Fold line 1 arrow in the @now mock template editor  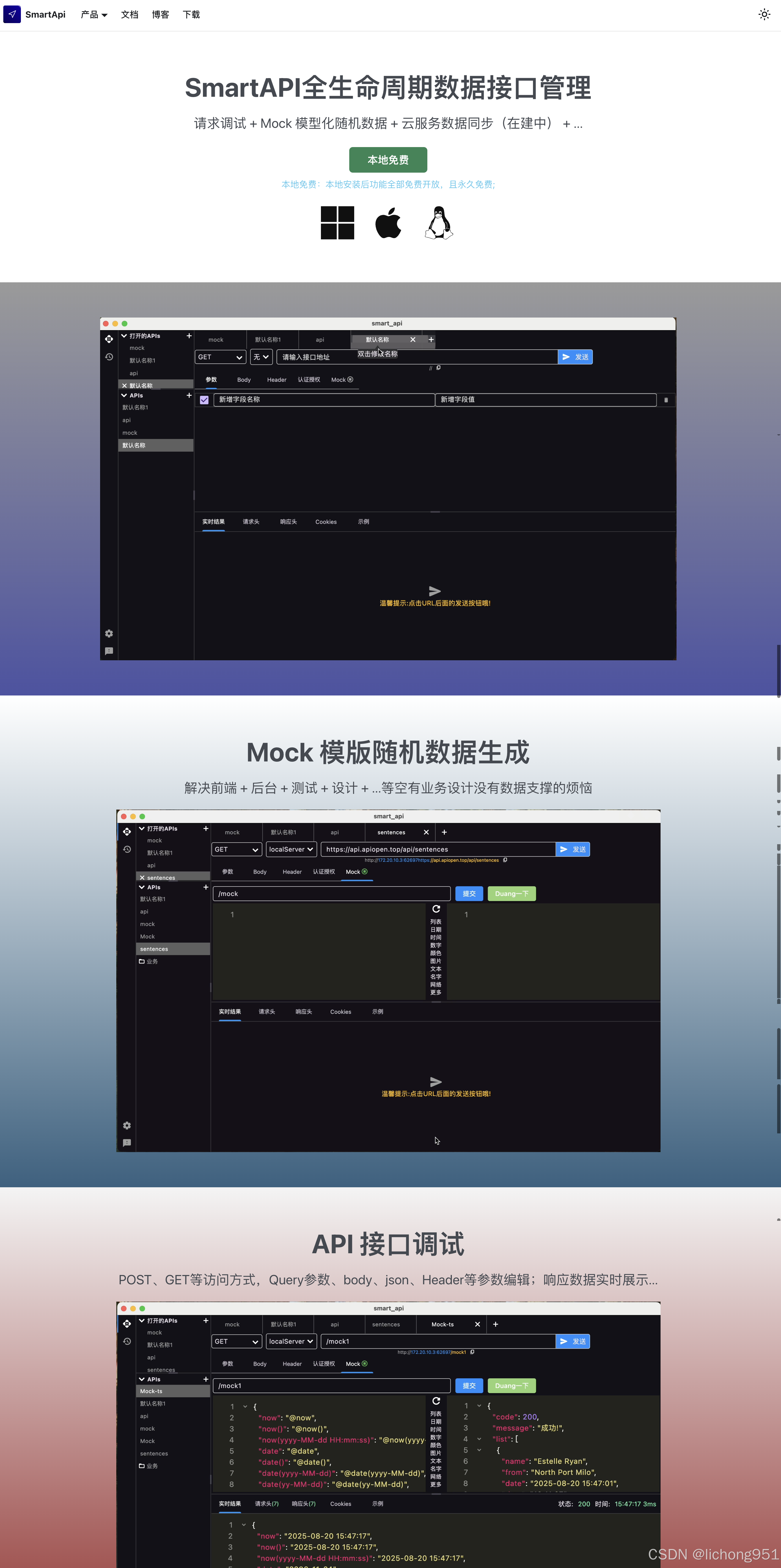tap(245, 1407)
